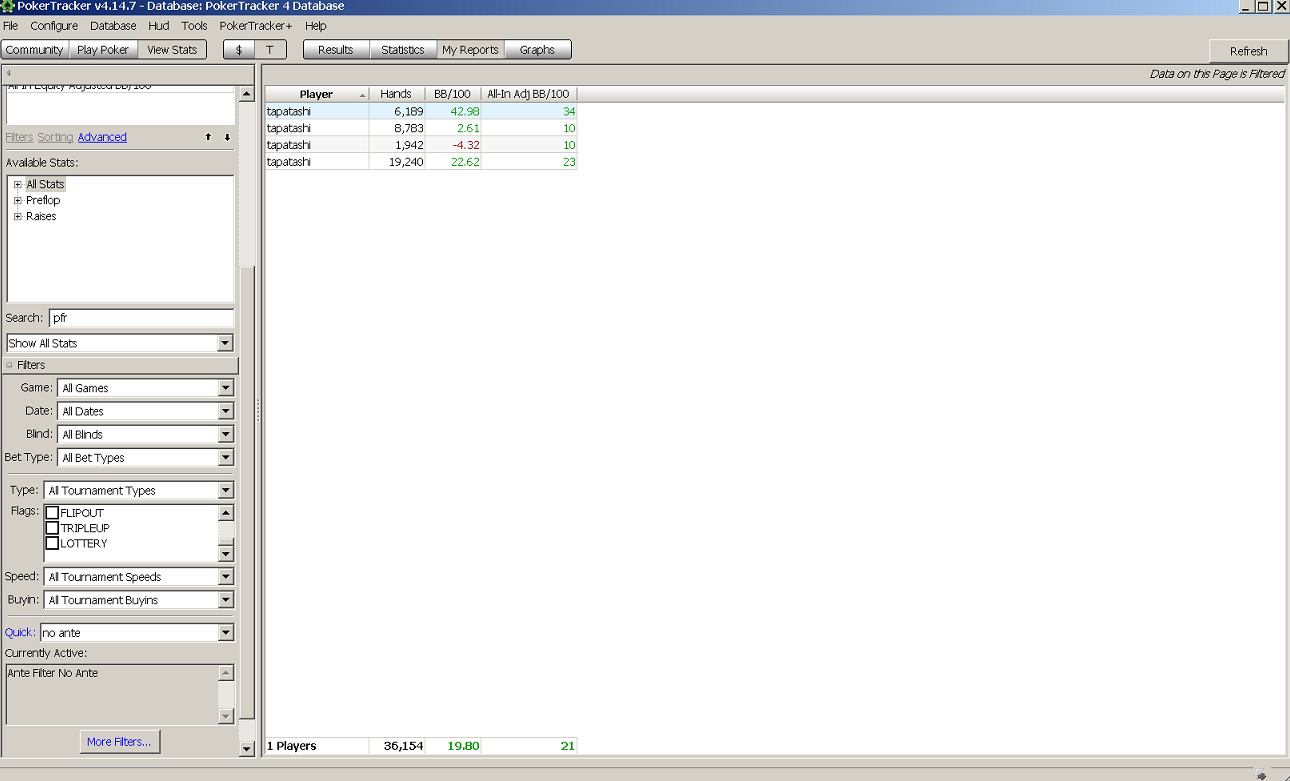Sort by the Hands column header
Image resolution: width=1290 pixels, height=781 pixels.
point(397,94)
